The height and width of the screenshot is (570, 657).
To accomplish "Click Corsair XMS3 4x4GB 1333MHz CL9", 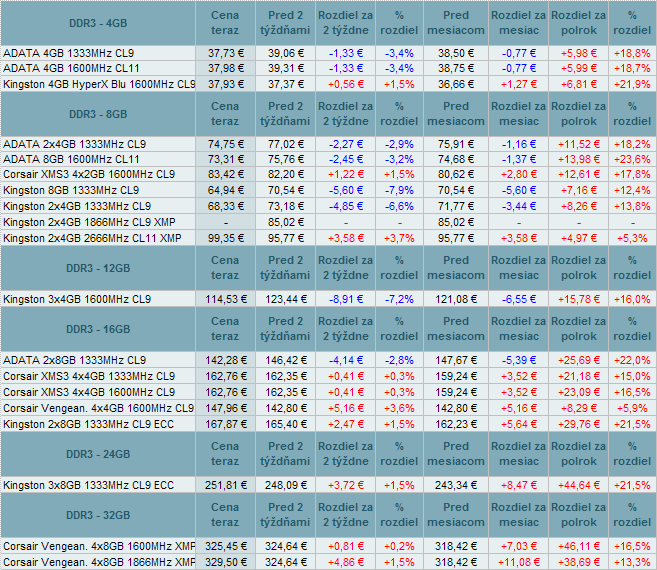I will point(89,376).
